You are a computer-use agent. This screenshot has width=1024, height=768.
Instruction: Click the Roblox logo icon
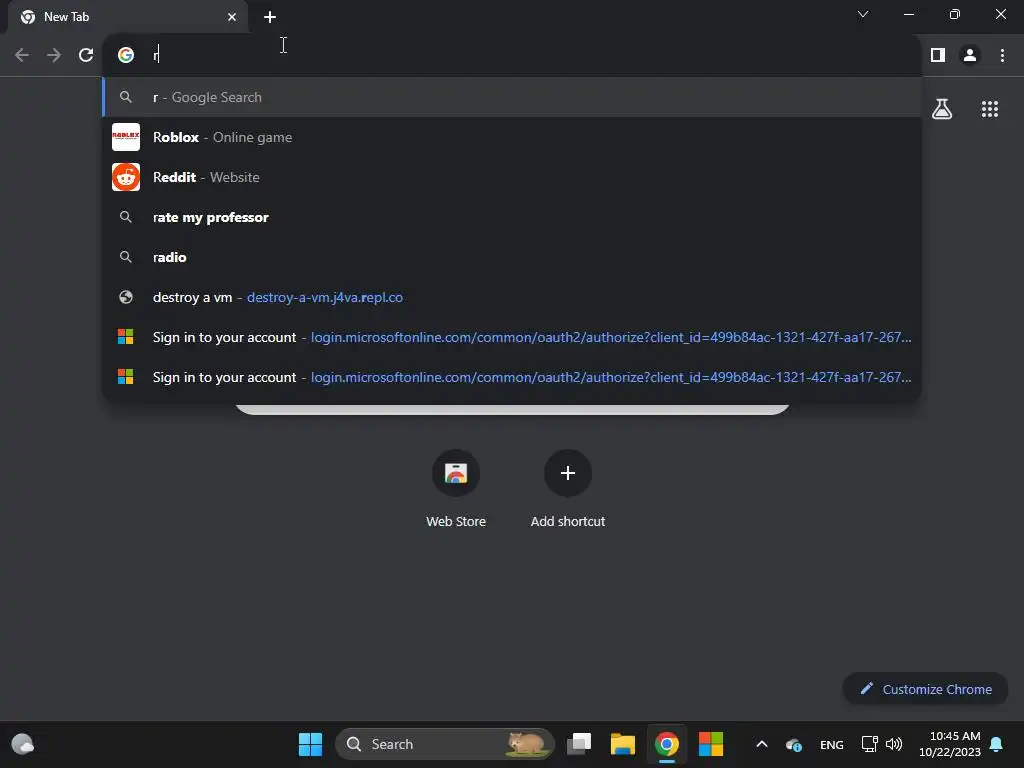(126, 137)
